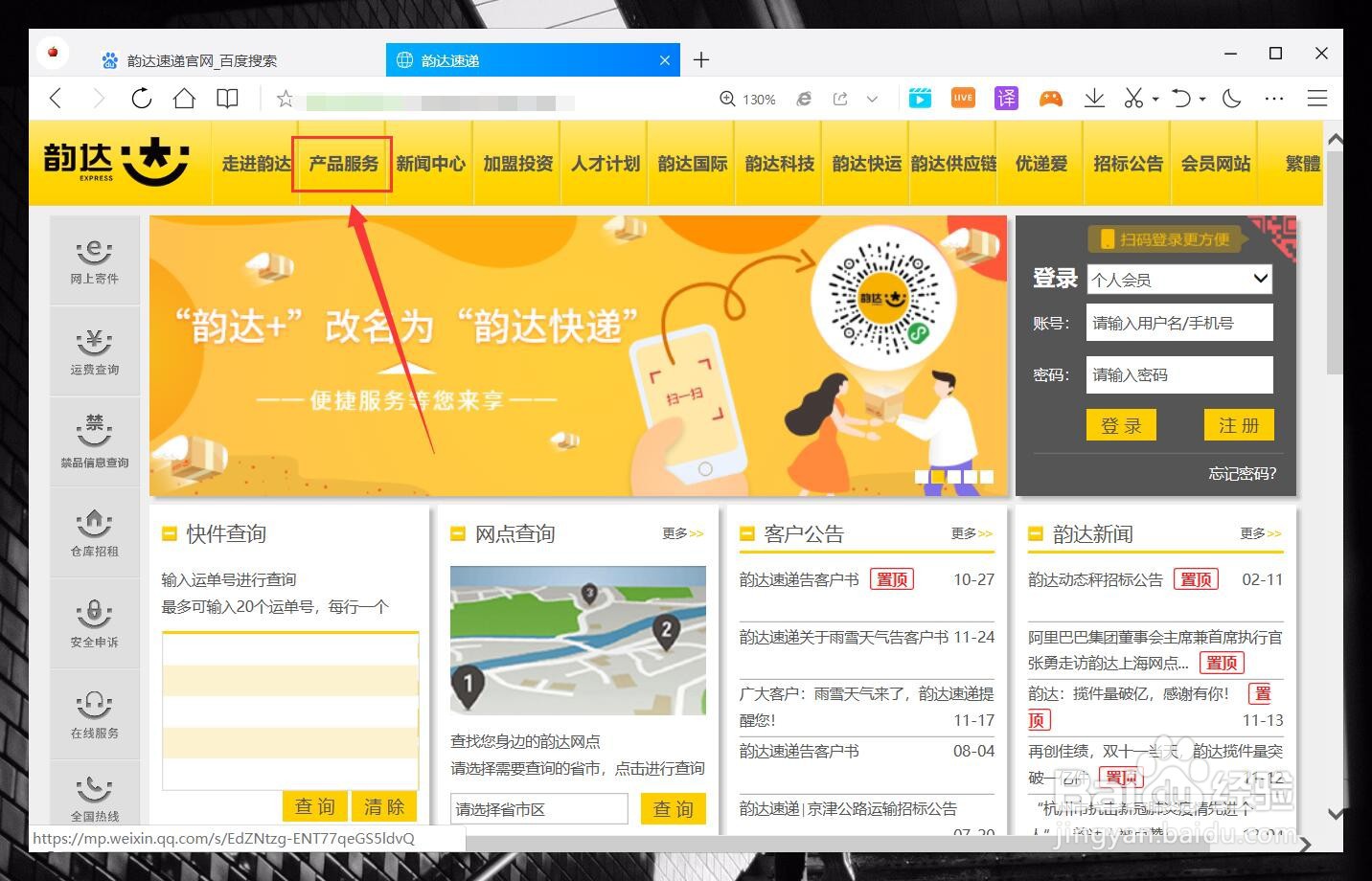Close the 韵达速递 tab
The height and width of the screenshot is (881, 1372).
point(665,60)
